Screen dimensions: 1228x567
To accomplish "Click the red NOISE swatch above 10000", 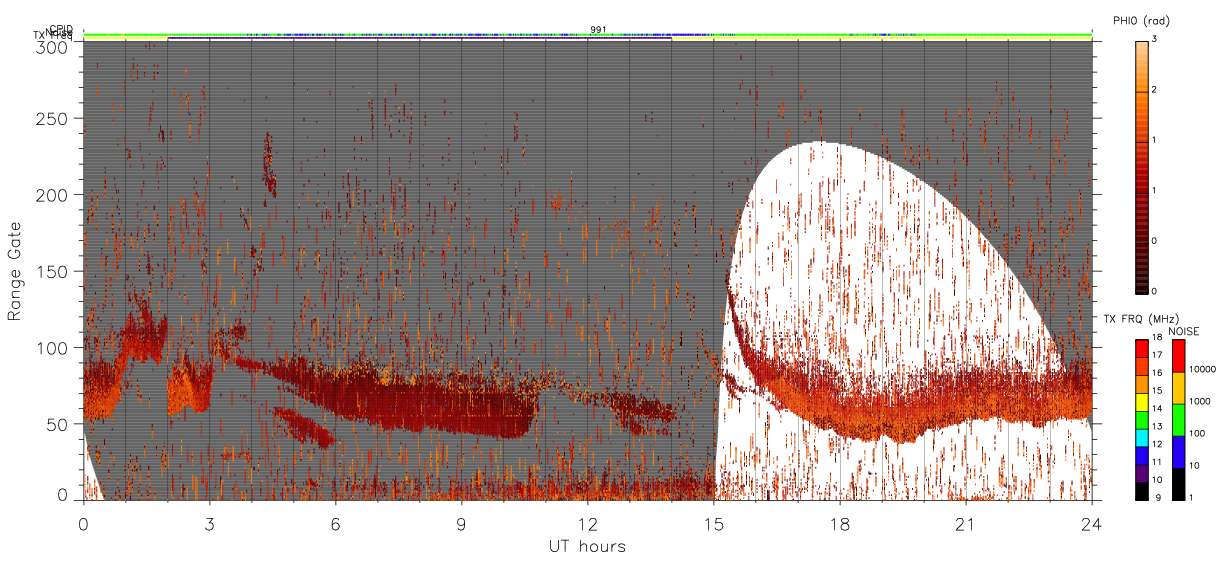I will [1178, 355].
